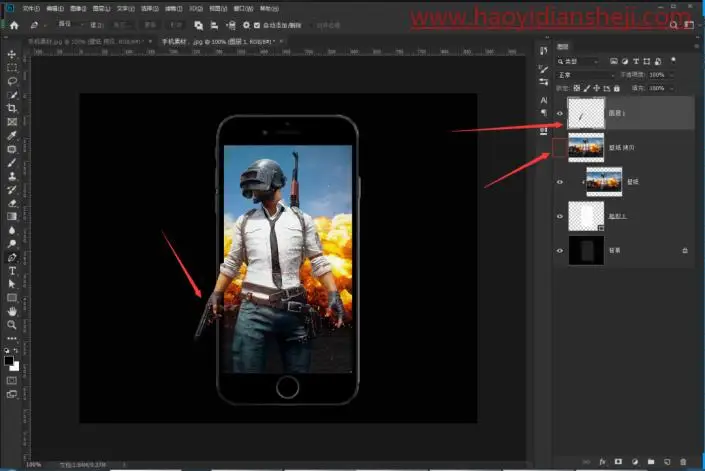The image size is (705, 471).
Task: Open path arrangement options
Action: [x=231, y=25]
